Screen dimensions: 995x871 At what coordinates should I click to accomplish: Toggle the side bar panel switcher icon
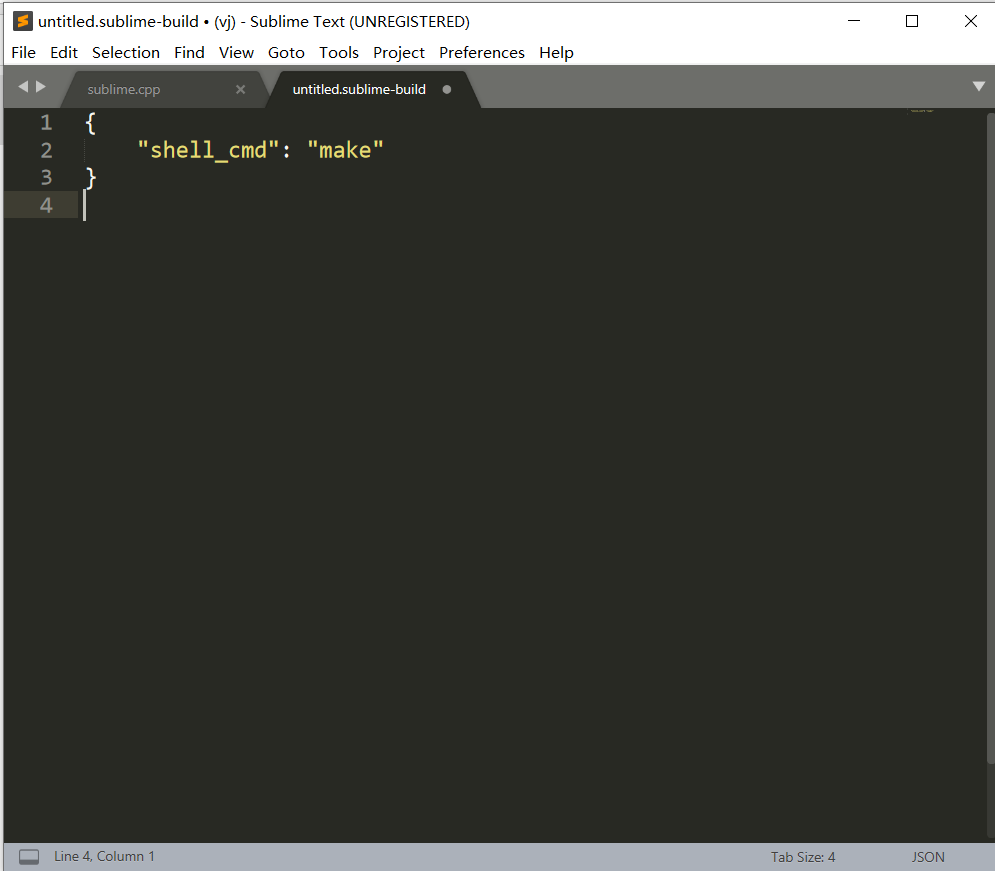[29, 857]
